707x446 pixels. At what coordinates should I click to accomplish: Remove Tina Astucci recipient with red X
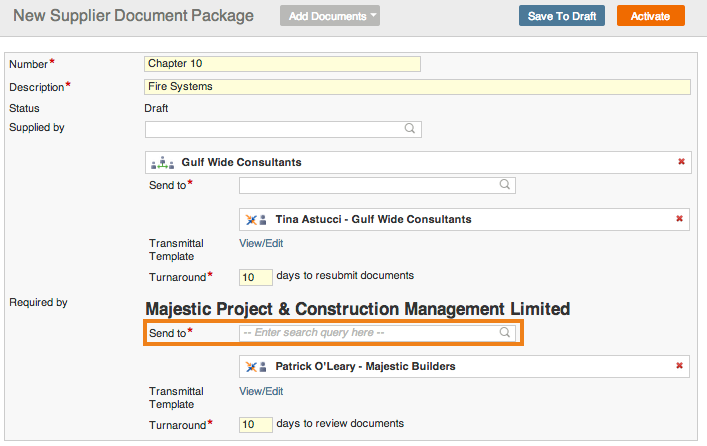click(x=679, y=219)
